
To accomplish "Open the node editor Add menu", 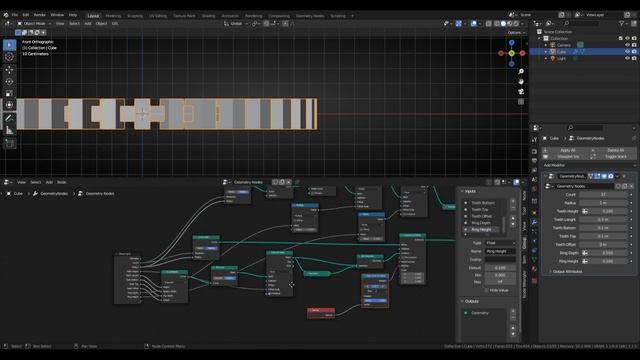I will pos(49,182).
